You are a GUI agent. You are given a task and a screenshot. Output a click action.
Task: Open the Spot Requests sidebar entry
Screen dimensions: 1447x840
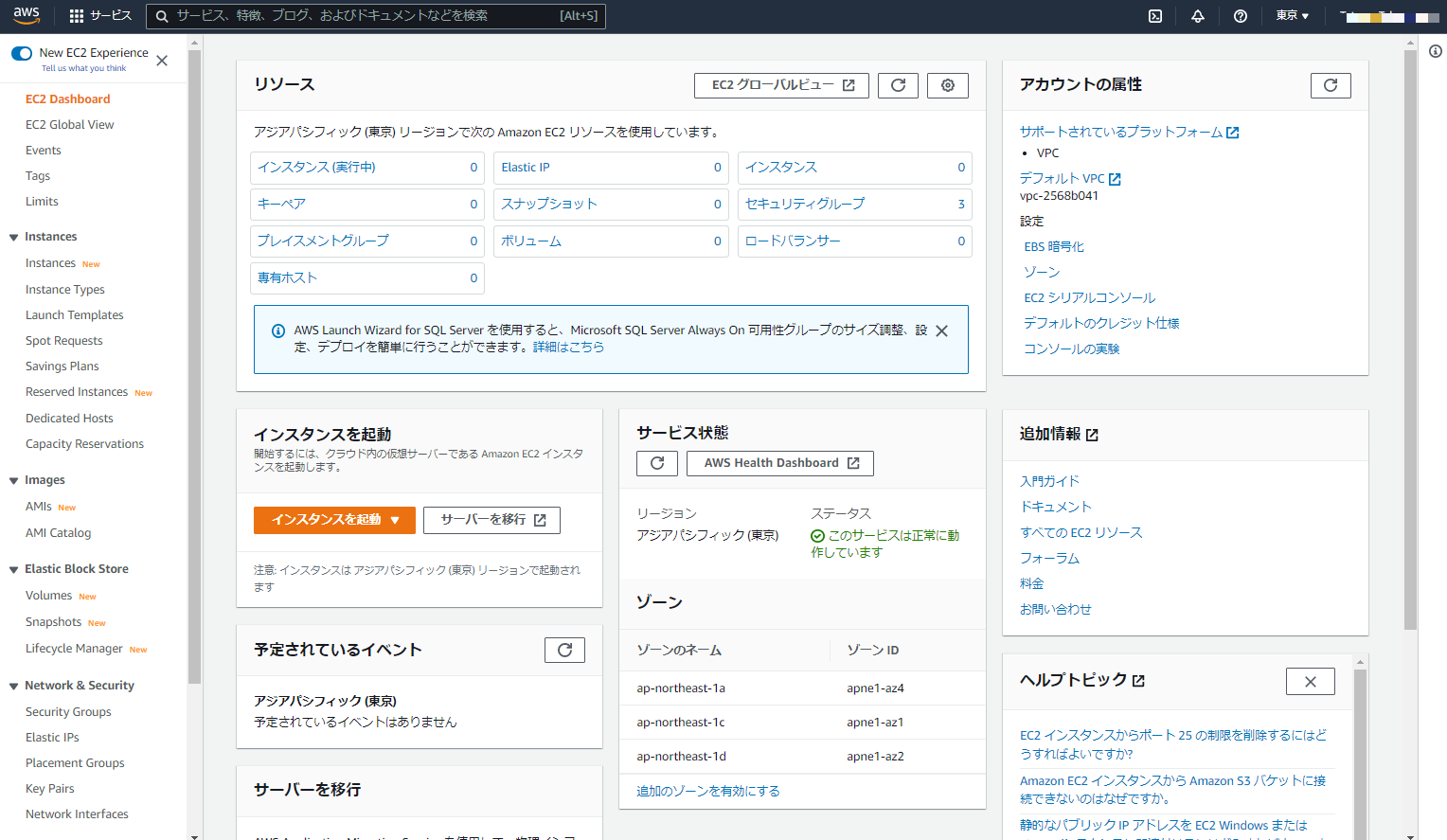[63, 340]
